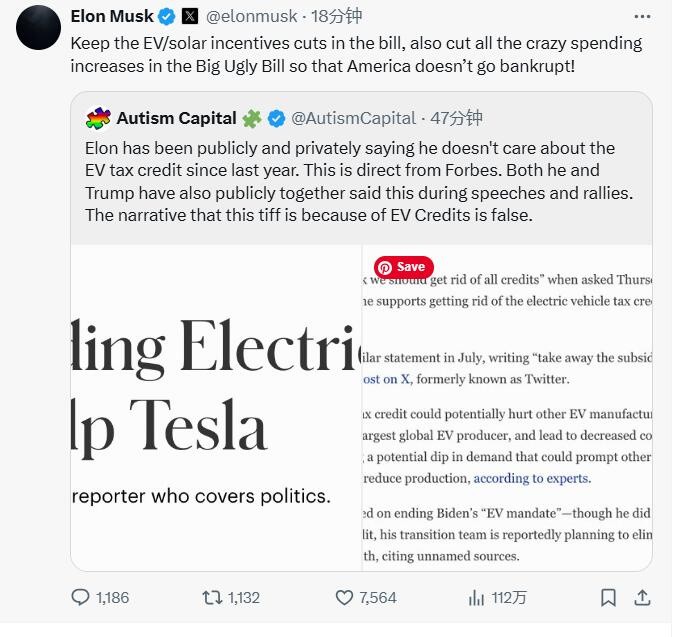Image resolution: width=675 pixels, height=637 pixels.
Task: Repost the tweet via retweet icon
Action: 212,597
